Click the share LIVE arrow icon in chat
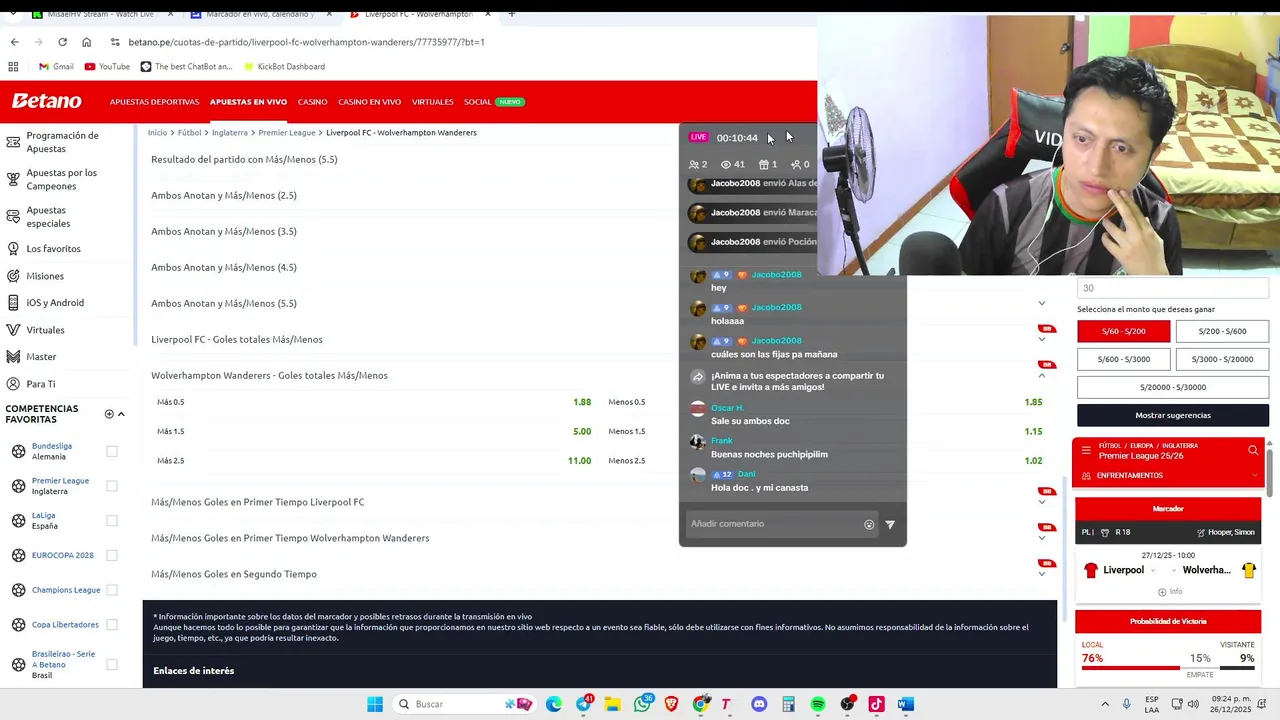The height and width of the screenshot is (720, 1280). coord(698,377)
